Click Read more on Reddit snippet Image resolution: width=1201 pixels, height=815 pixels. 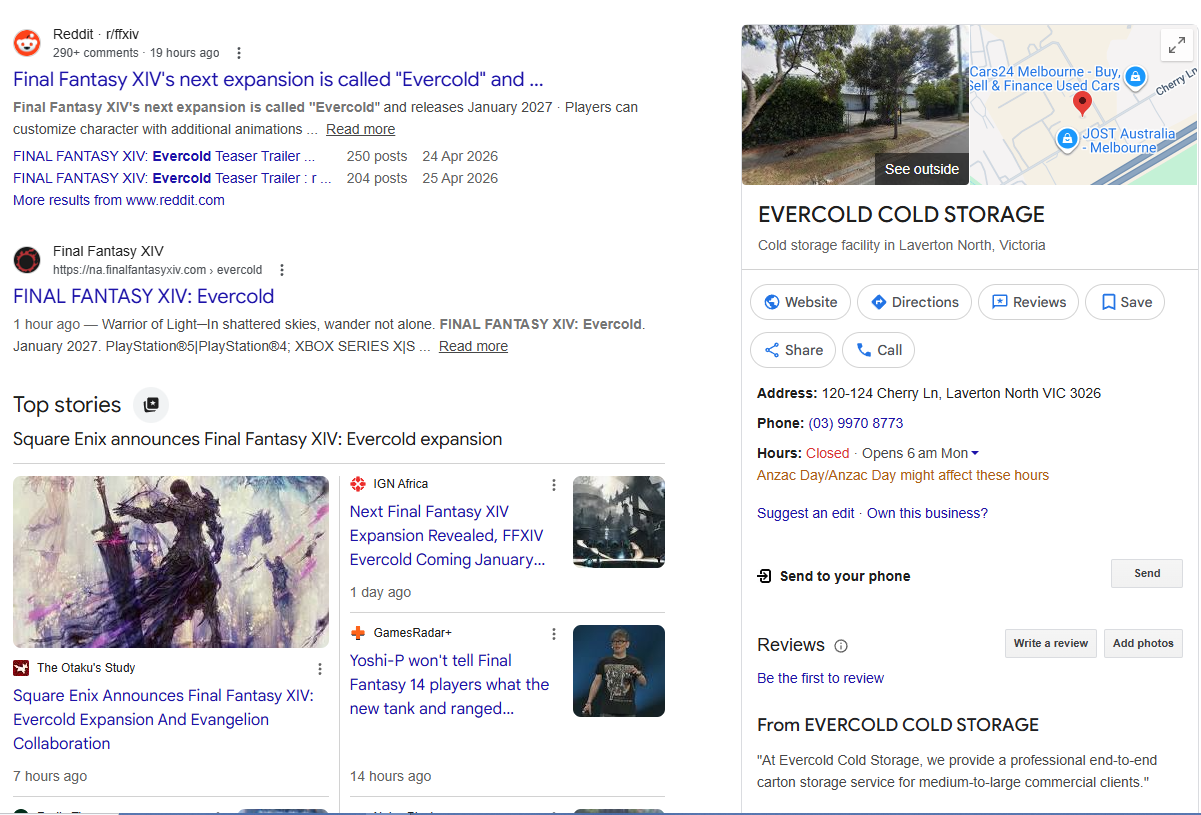point(360,129)
